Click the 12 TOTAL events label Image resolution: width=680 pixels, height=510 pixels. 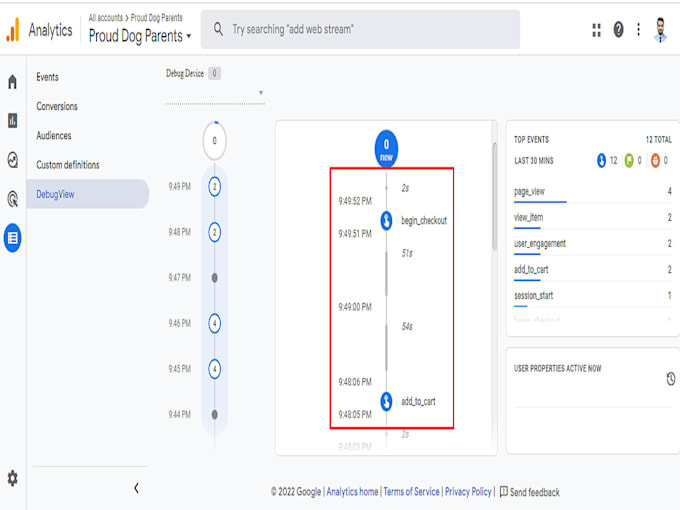click(x=658, y=139)
